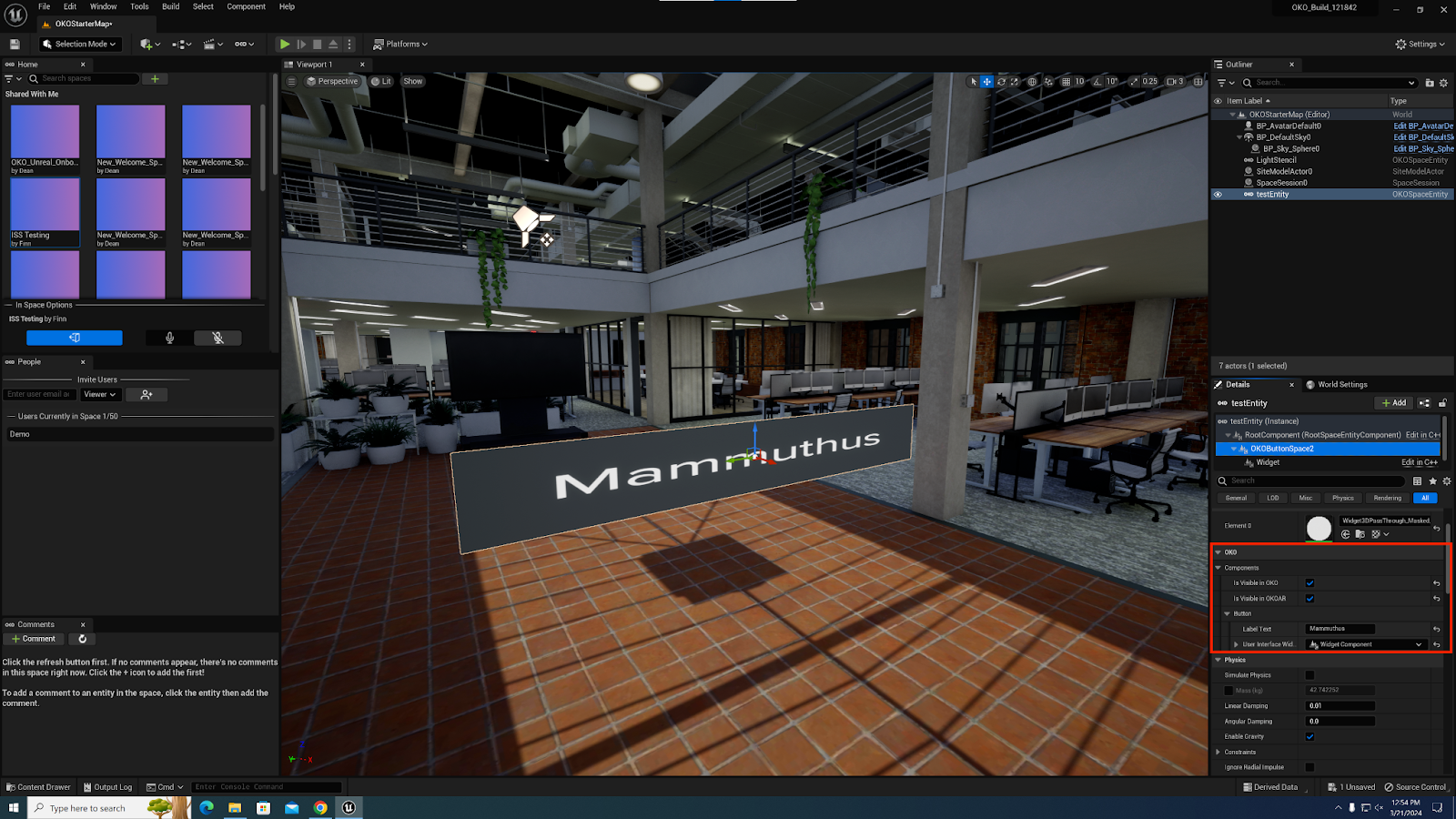Open the Widget Component dropdown
1456x819 pixels.
[1366, 644]
